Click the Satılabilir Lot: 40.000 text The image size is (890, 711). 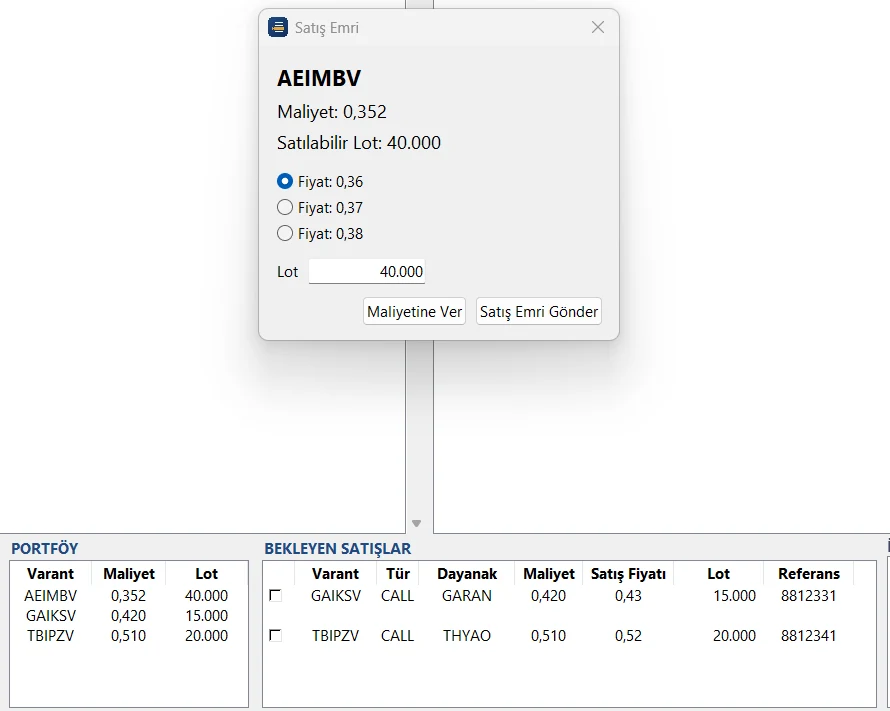tap(359, 142)
